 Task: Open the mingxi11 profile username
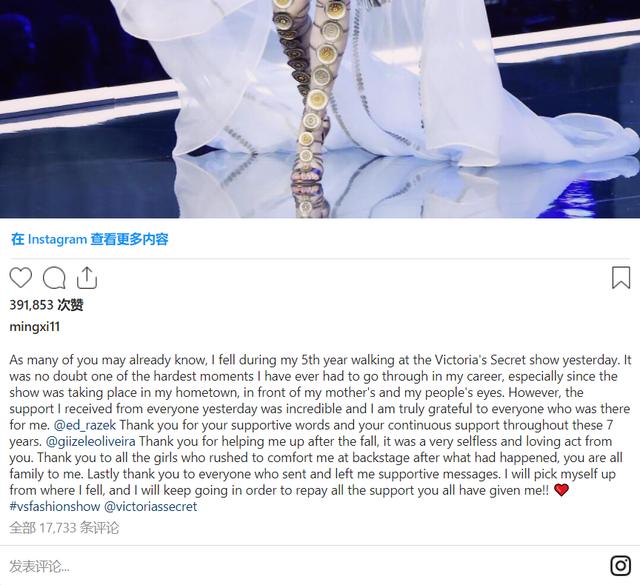pyautogui.click(x=35, y=327)
